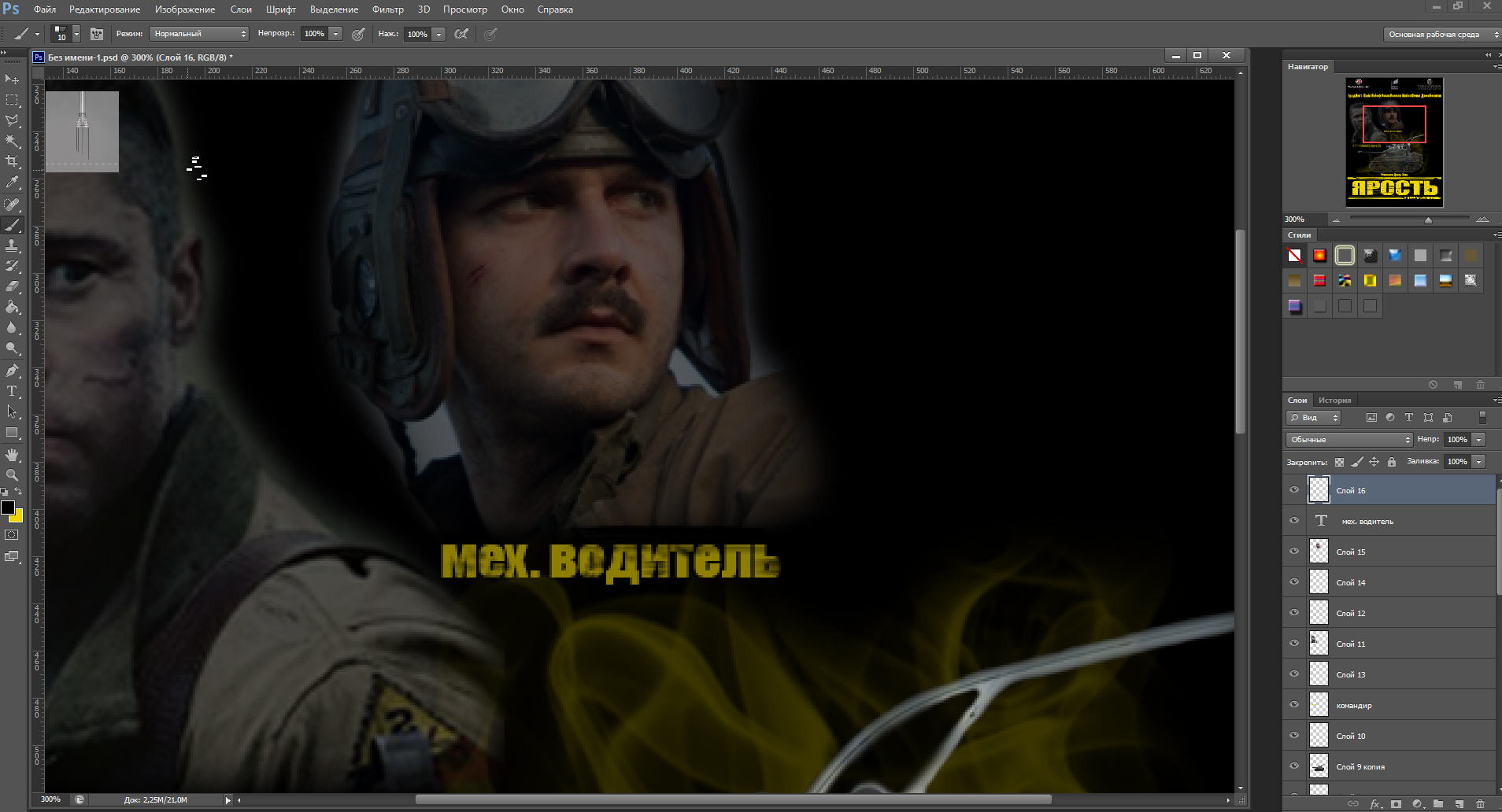This screenshot has width=1502, height=812.
Task: Change the screen mode
Action: pos(12,556)
